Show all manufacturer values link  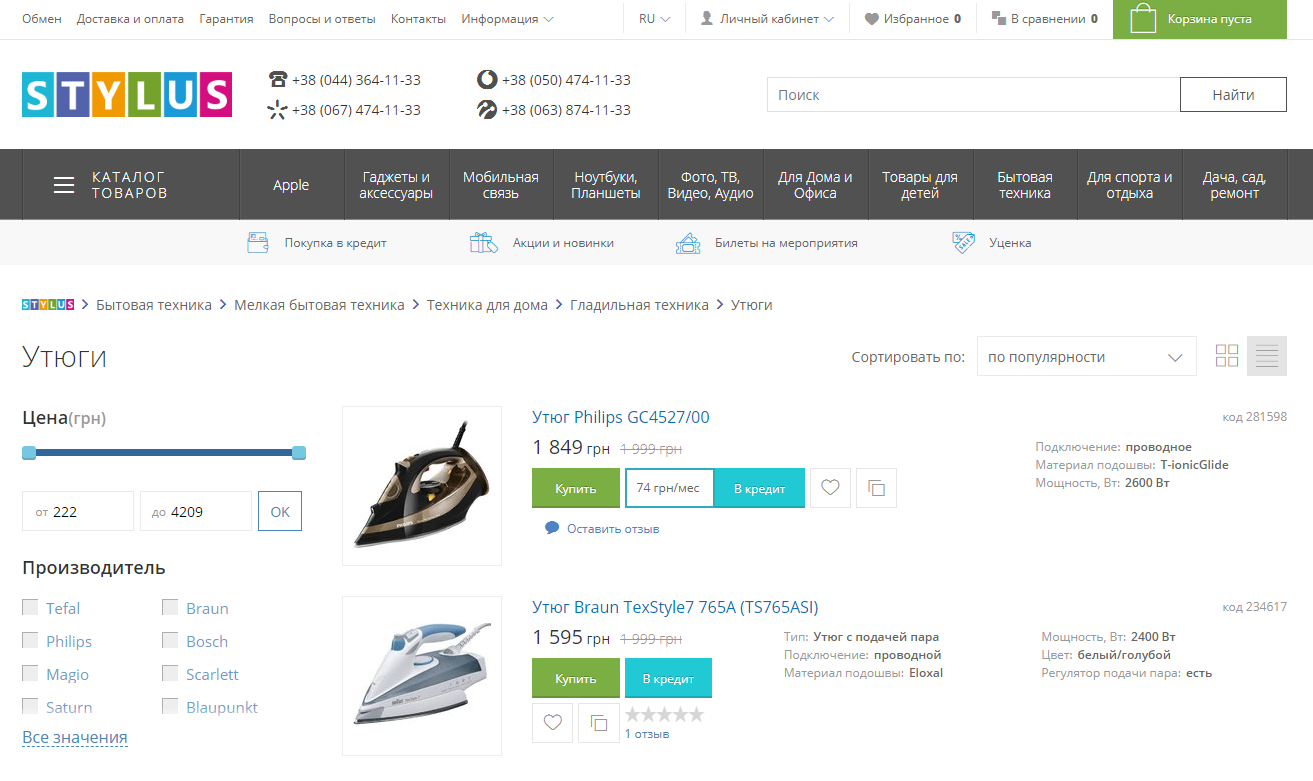coord(75,738)
